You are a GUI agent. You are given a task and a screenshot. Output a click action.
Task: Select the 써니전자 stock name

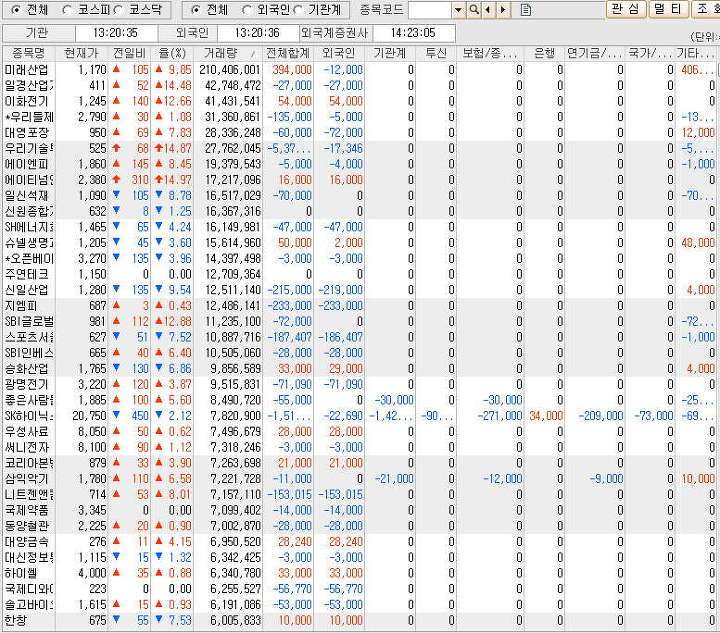tap(27, 447)
